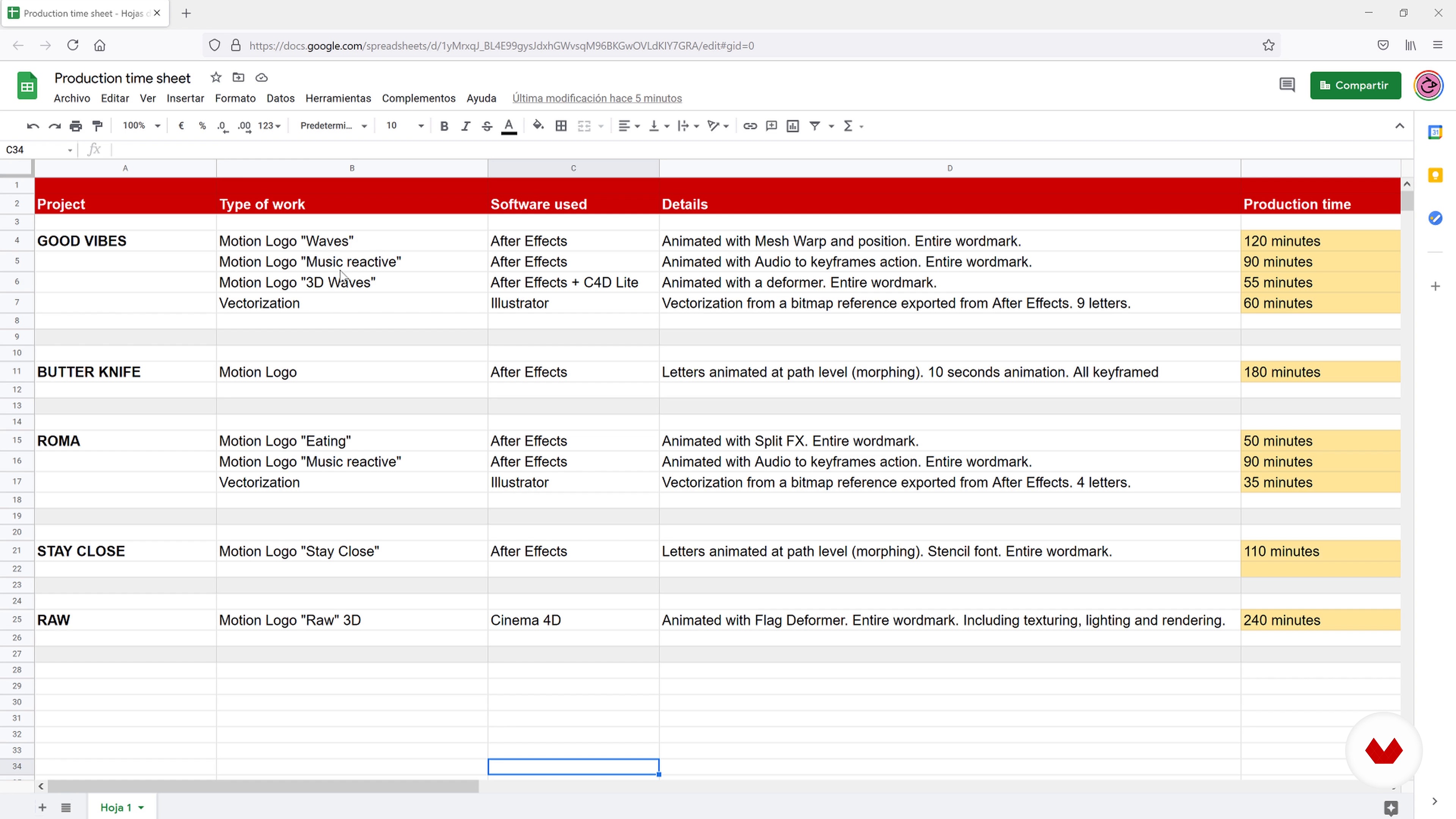
Task: Open text rotation dropdown
Action: [719, 126]
